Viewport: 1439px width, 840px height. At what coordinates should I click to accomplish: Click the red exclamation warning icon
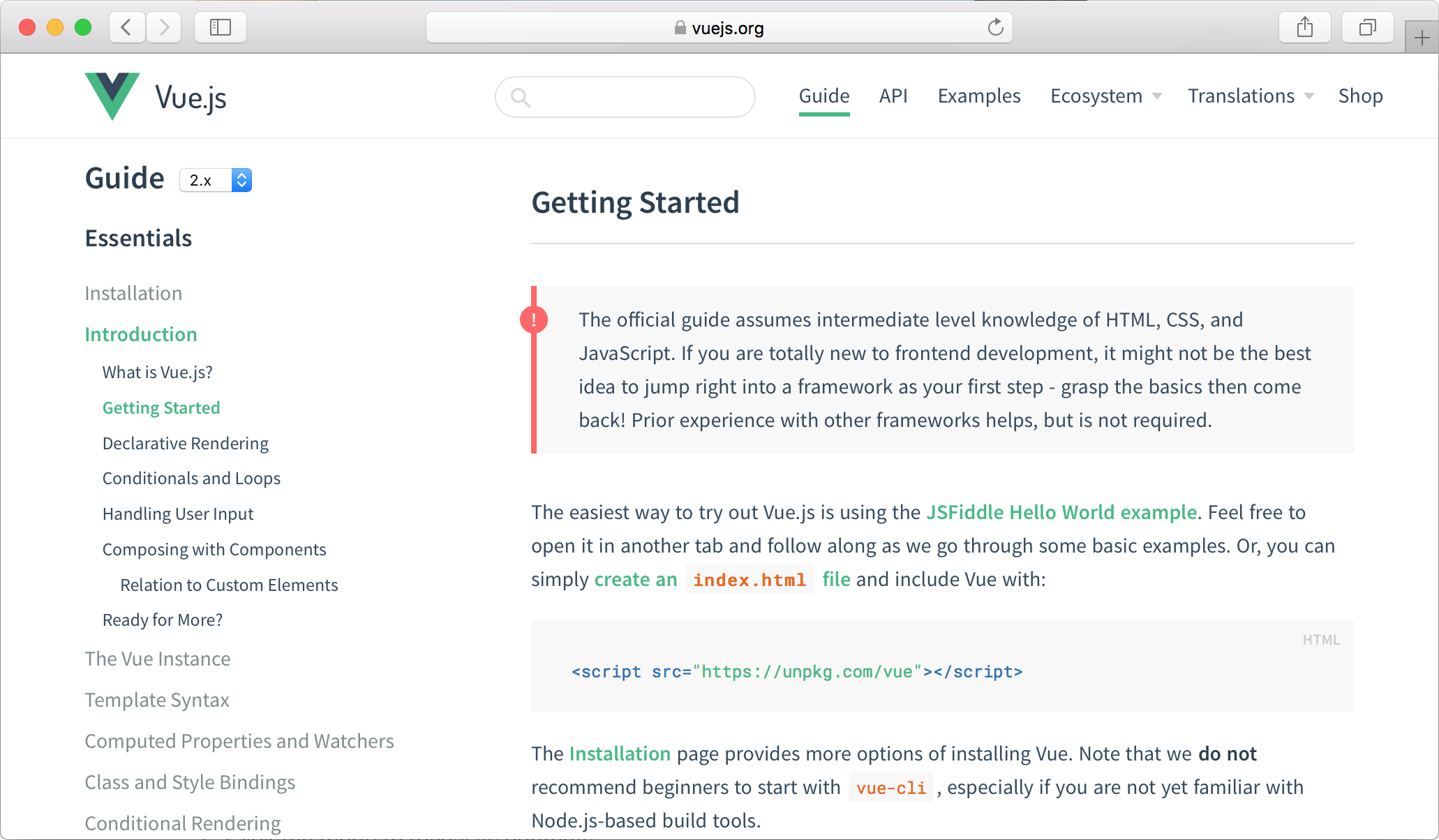(534, 320)
